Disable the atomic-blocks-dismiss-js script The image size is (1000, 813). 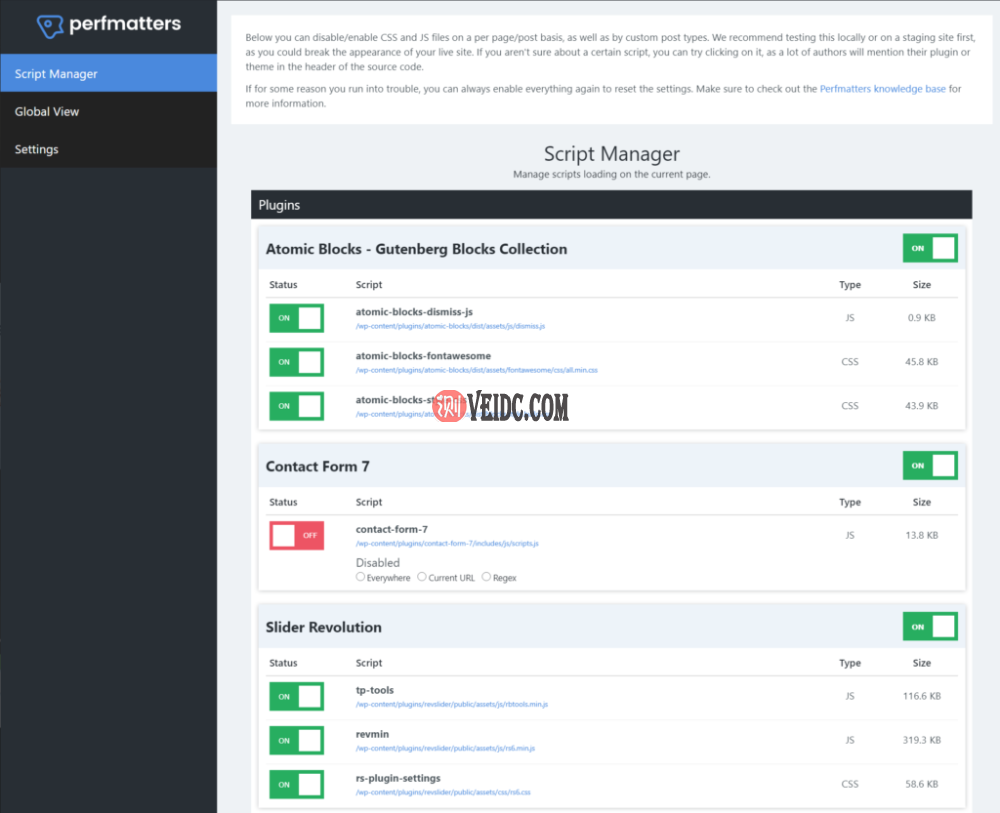pyautogui.click(x=296, y=318)
